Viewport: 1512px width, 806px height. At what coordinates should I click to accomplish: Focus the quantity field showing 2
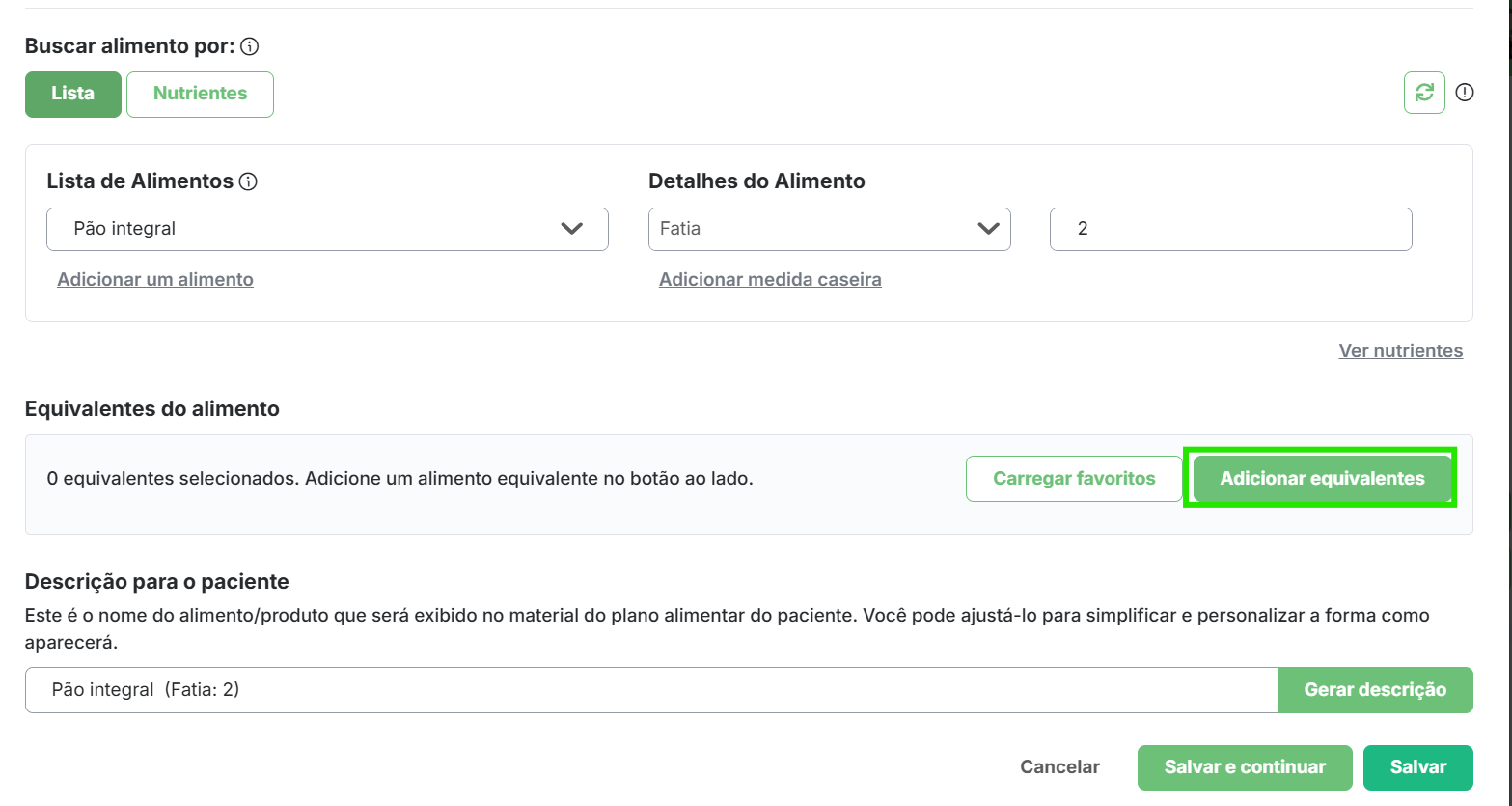point(1230,229)
